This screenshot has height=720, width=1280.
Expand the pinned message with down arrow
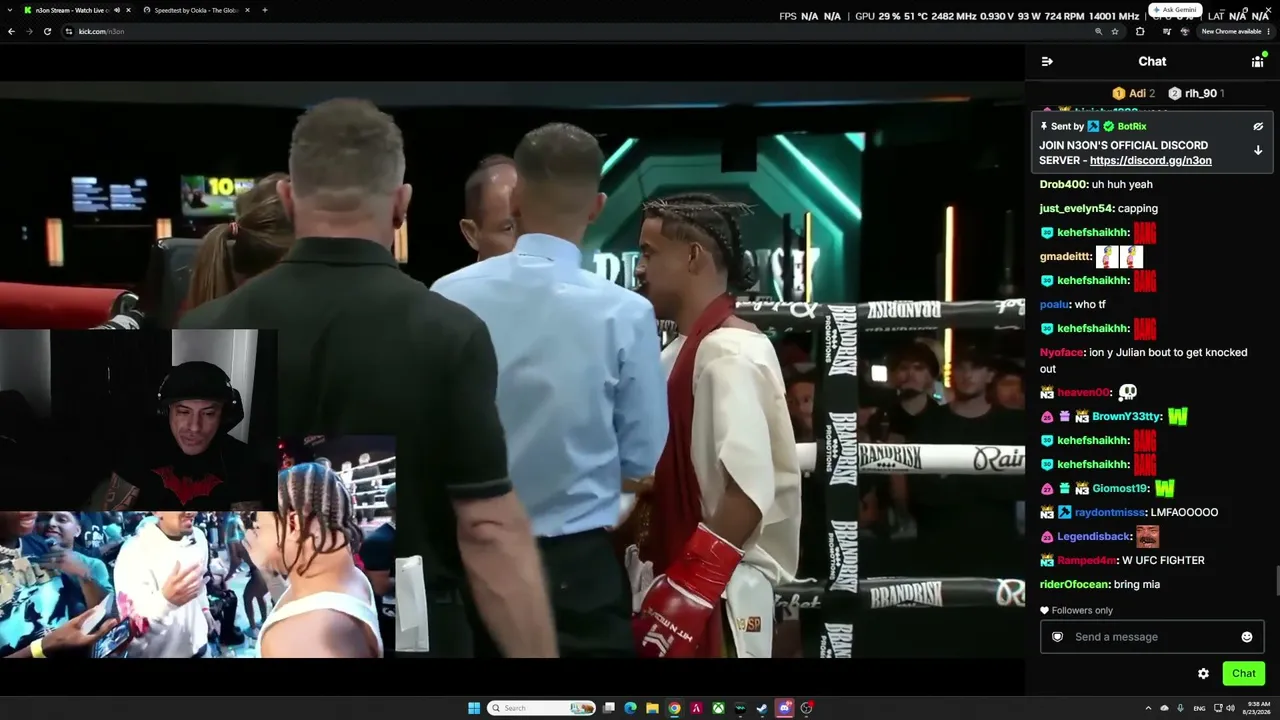1258,151
